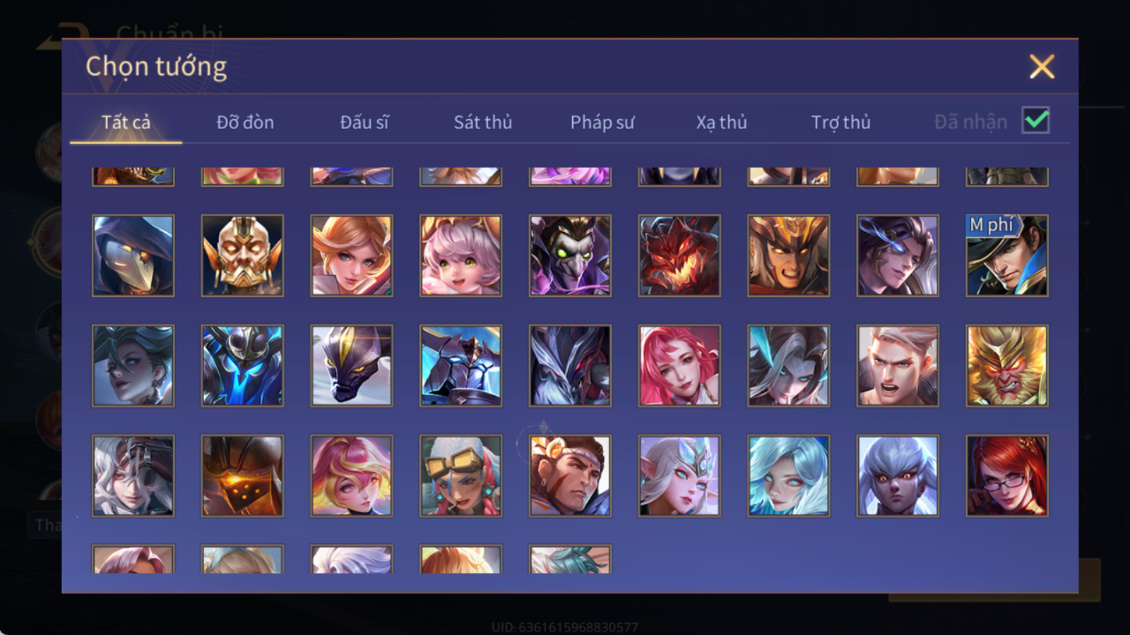Switch to the Trợ thủ tab

click(840, 122)
